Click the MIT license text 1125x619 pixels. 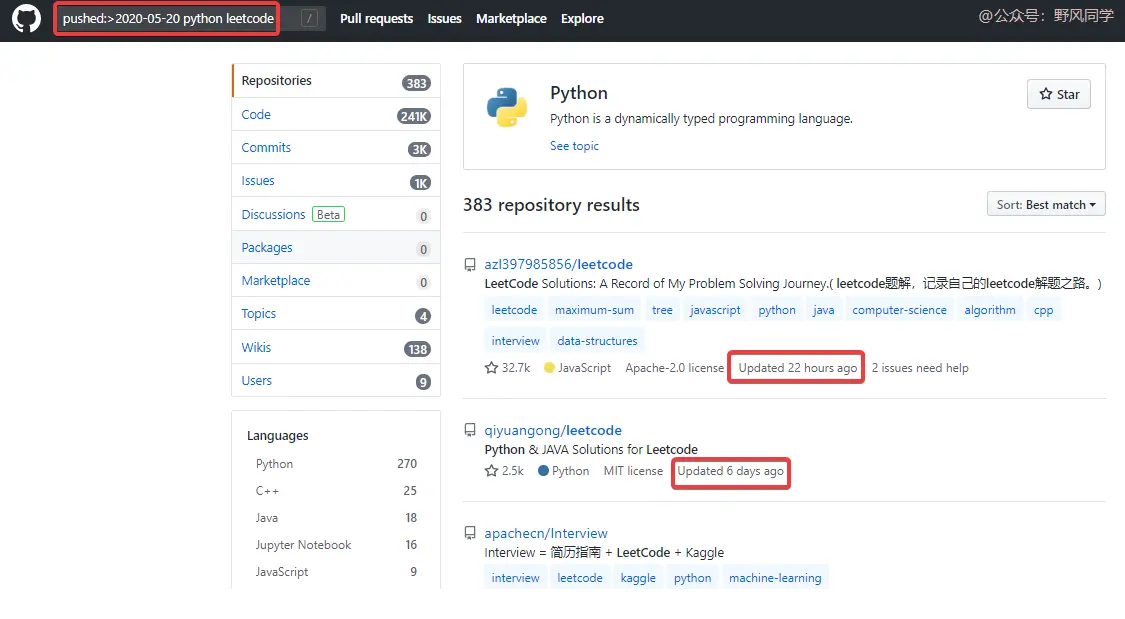(633, 471)
